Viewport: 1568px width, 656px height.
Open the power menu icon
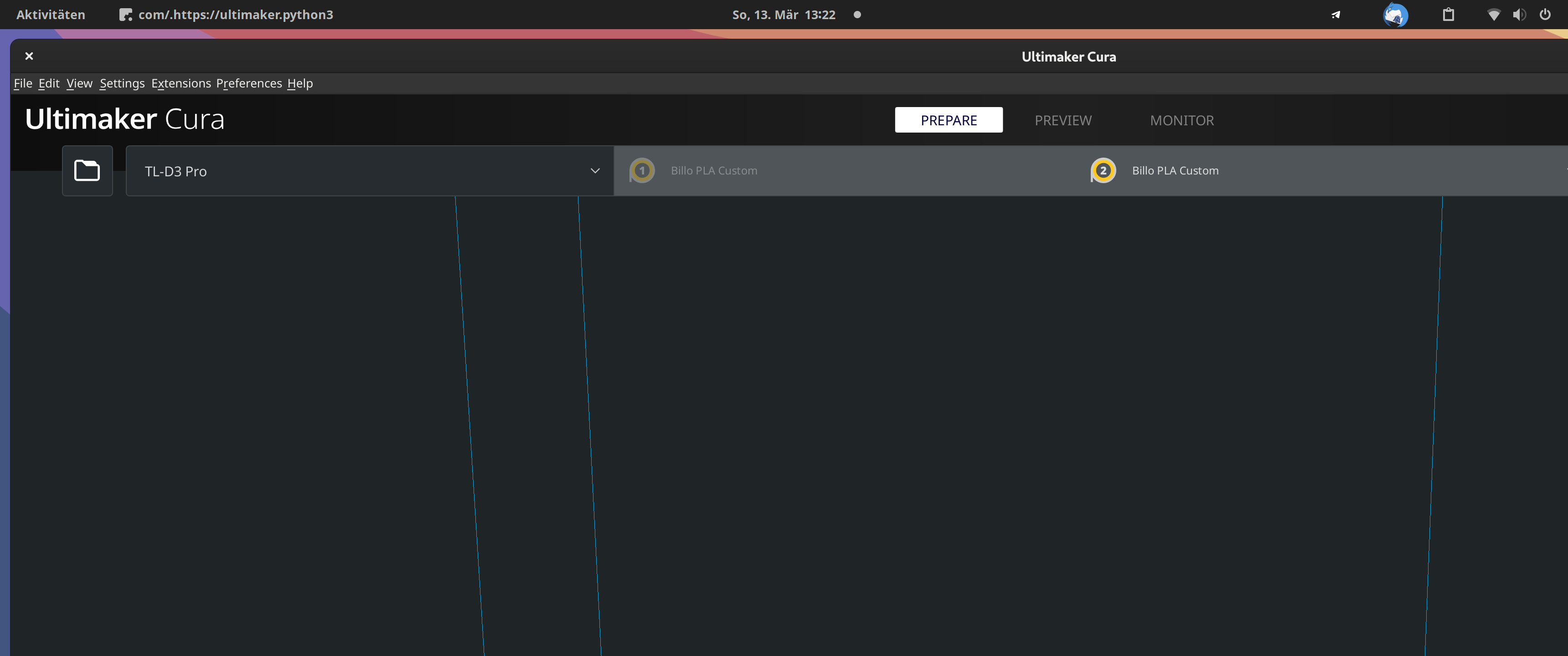click(x=1545, y=15)
